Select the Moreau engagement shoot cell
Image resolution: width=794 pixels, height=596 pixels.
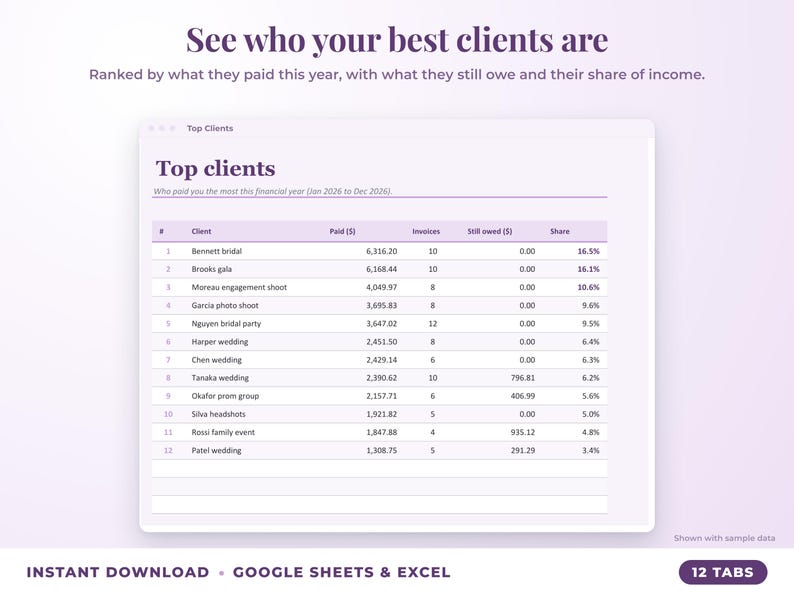(239, 288)
